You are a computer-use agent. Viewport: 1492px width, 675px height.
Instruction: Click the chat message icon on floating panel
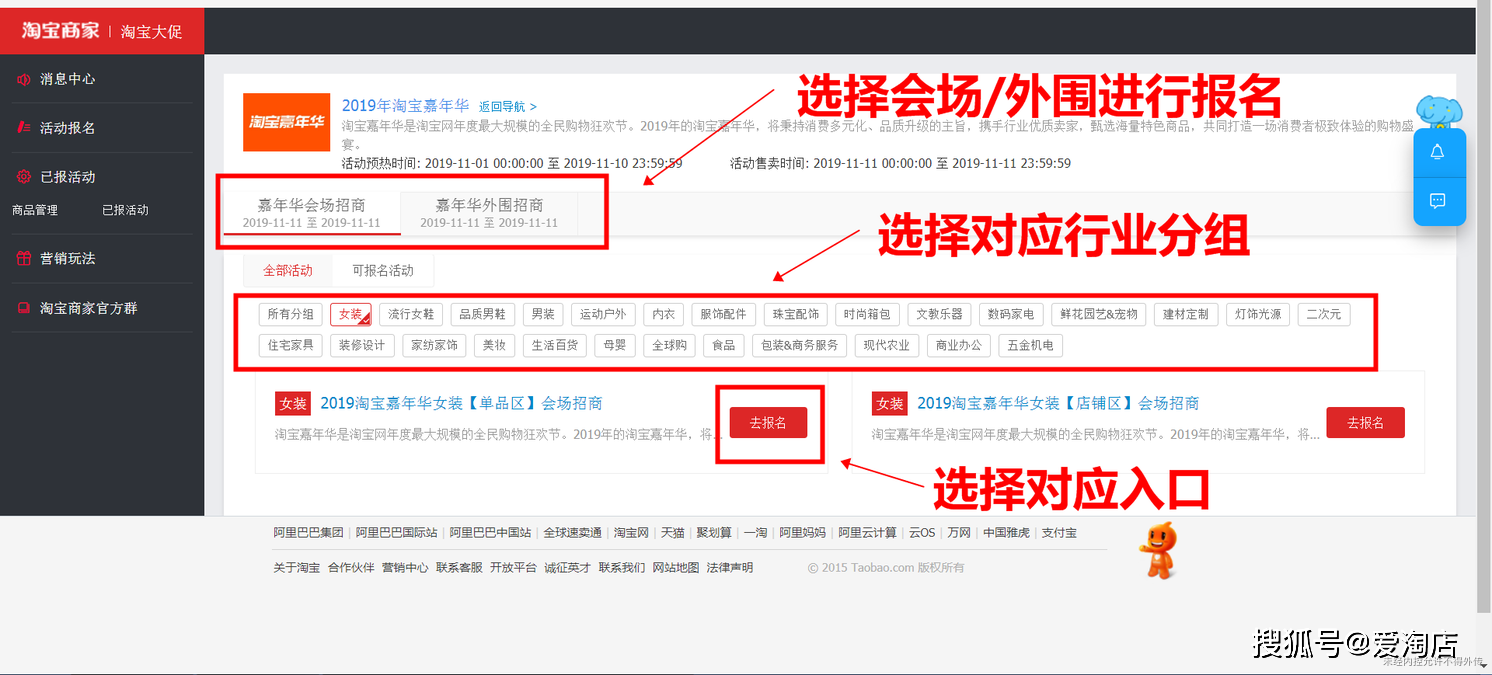[1438, 201]
